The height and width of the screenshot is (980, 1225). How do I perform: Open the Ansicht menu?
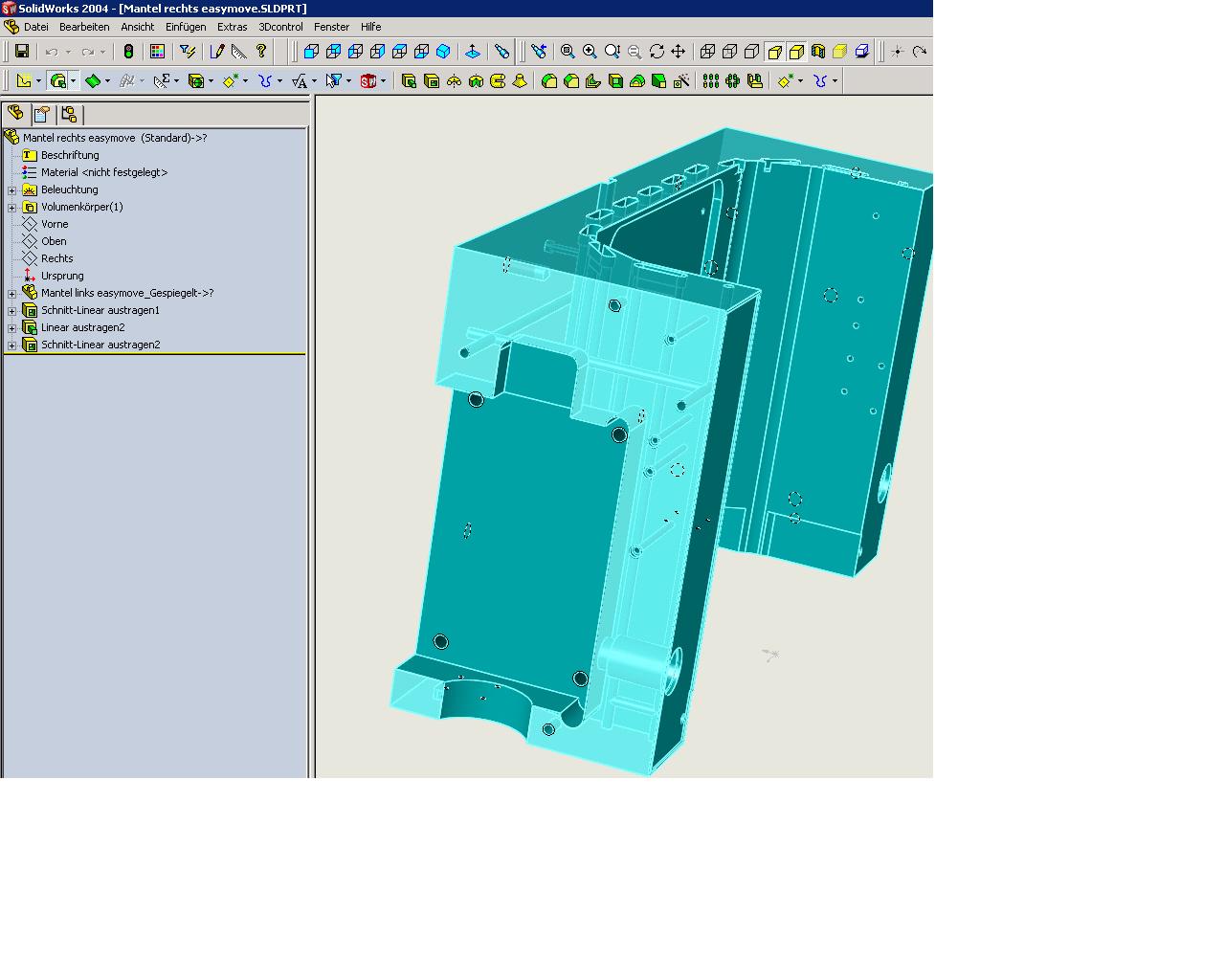pyautogui.click(x=138, y=27)
